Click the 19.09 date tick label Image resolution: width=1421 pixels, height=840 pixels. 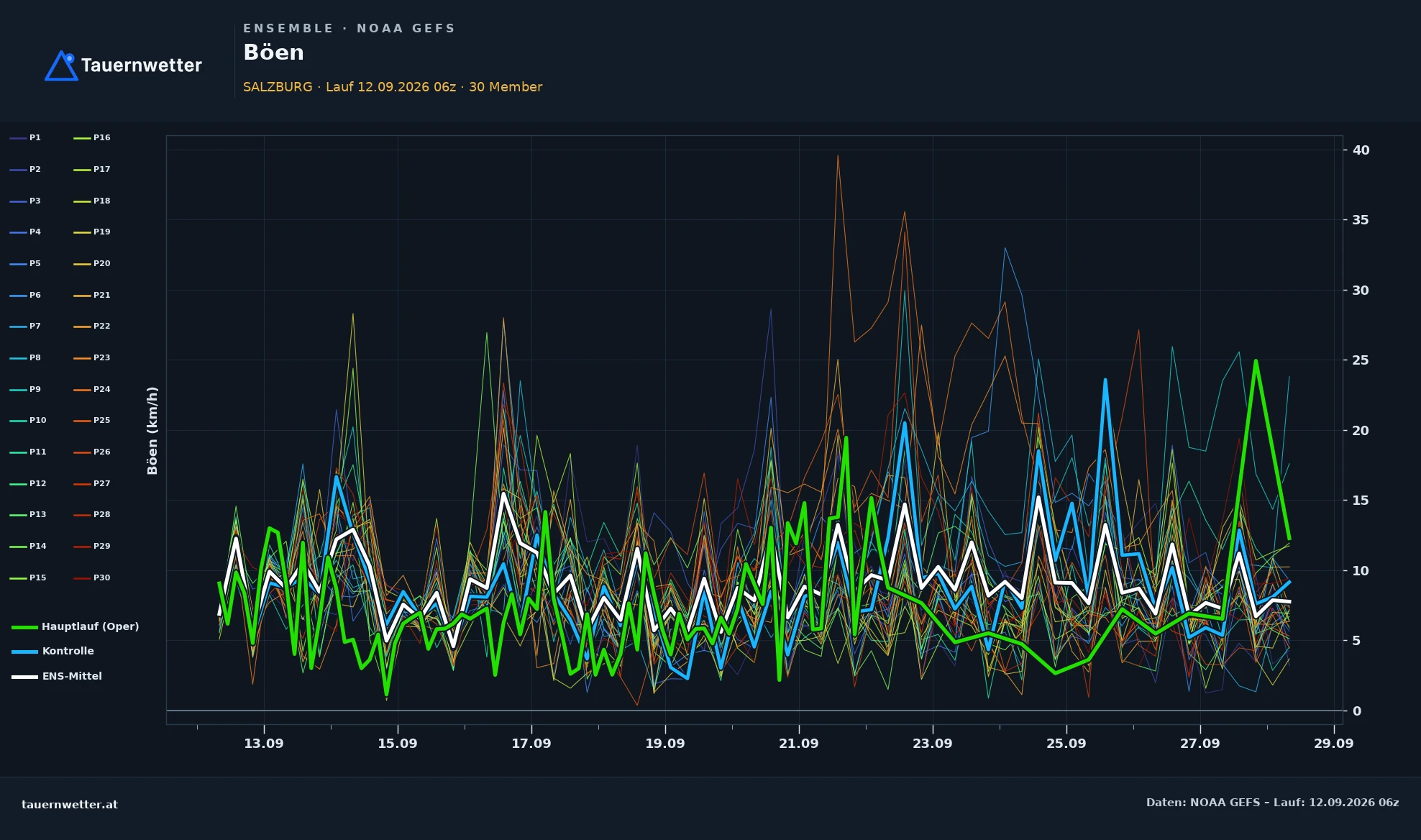click(665, 744)
